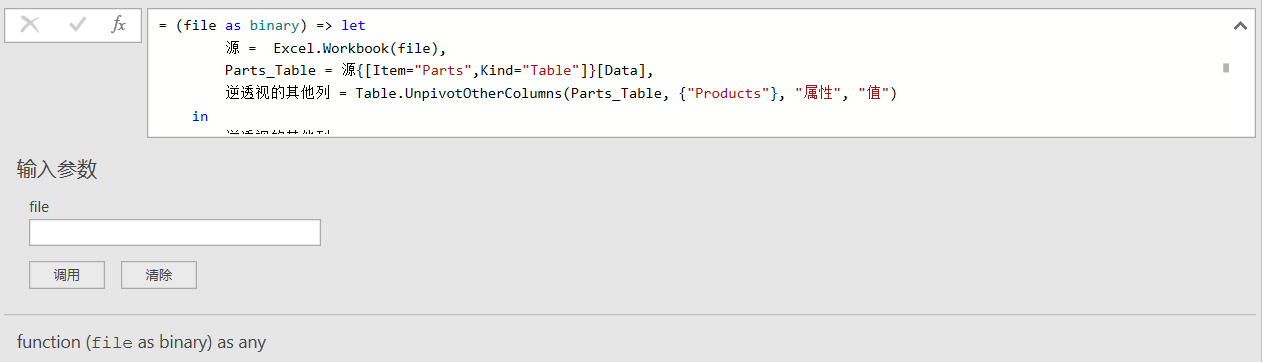The height and width of the screenshot is (362, 1262).
Task: Cancel the formula edit with the X icon
Action: pos(30,25)
